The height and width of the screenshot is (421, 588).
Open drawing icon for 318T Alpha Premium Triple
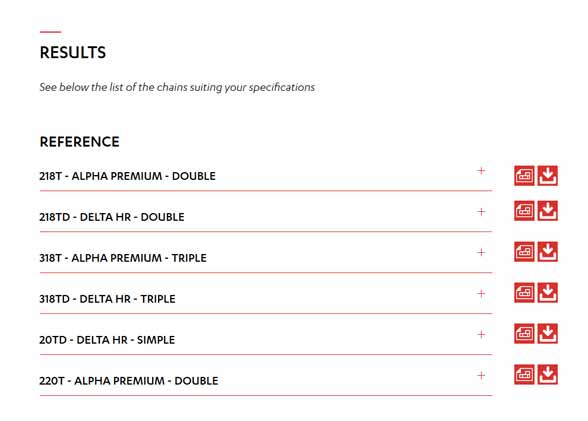[x=524, y=252]
